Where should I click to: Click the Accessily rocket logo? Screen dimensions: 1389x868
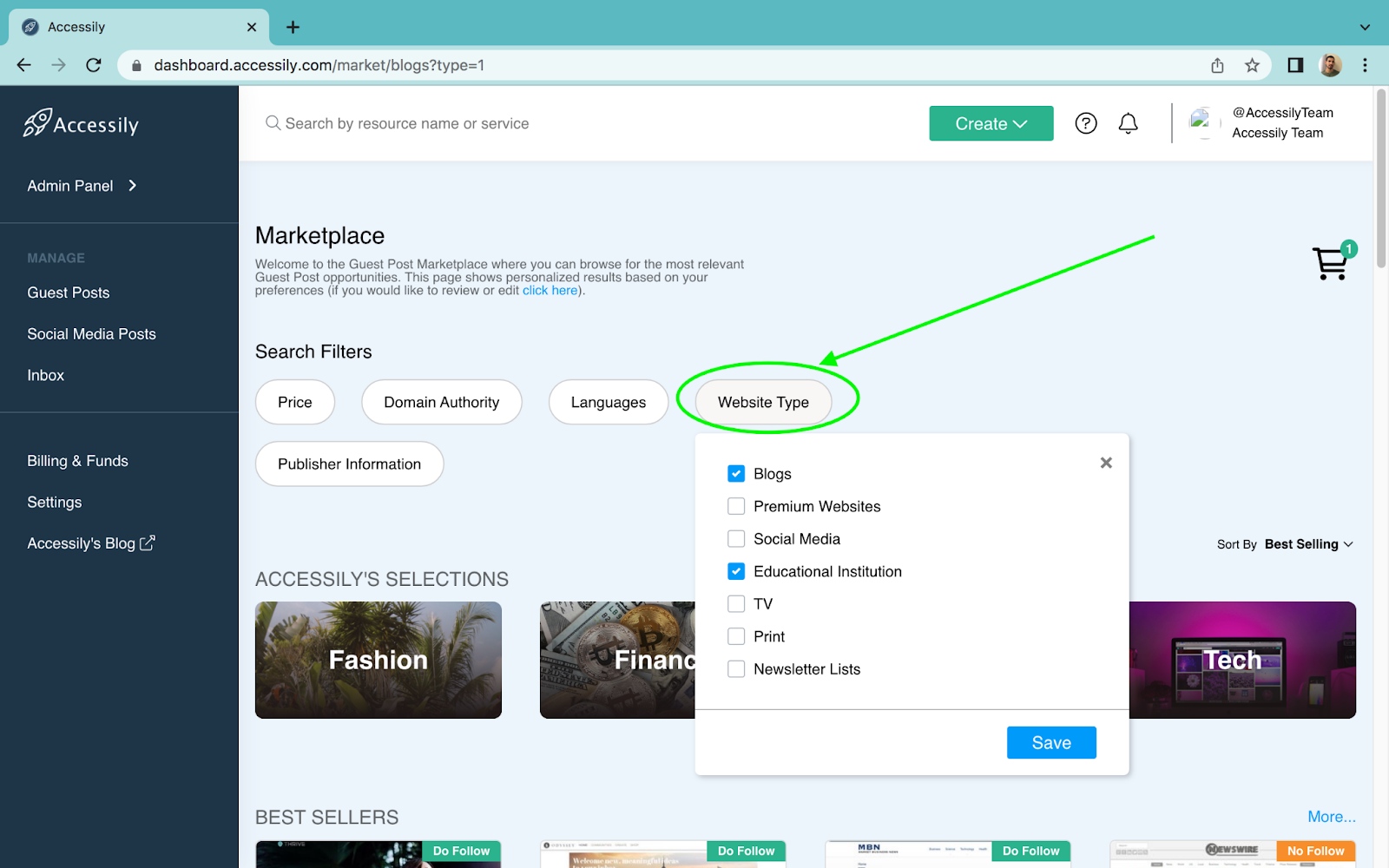(x=81, y=123)
